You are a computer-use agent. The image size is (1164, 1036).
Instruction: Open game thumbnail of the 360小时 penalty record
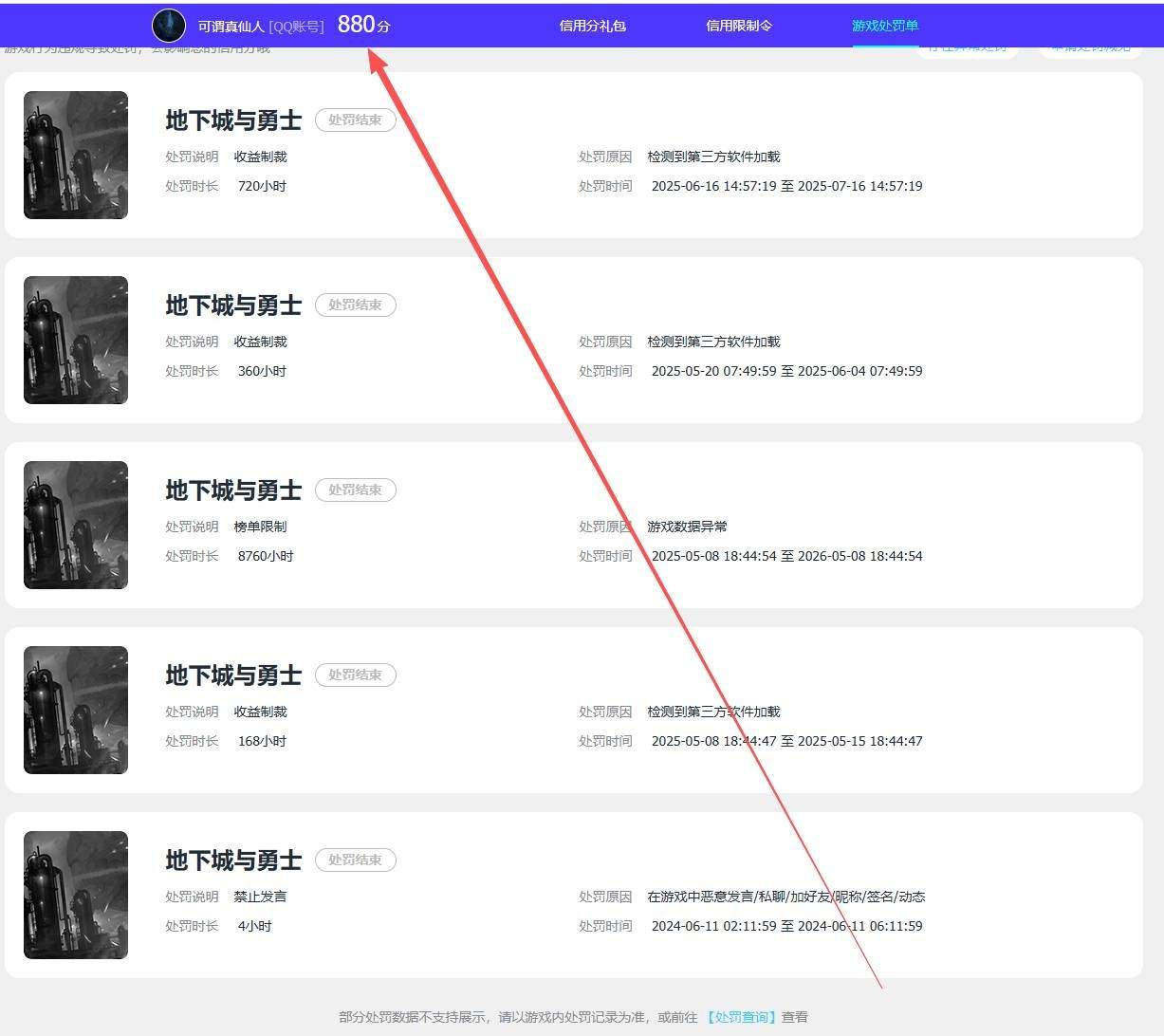coord(76,340)
